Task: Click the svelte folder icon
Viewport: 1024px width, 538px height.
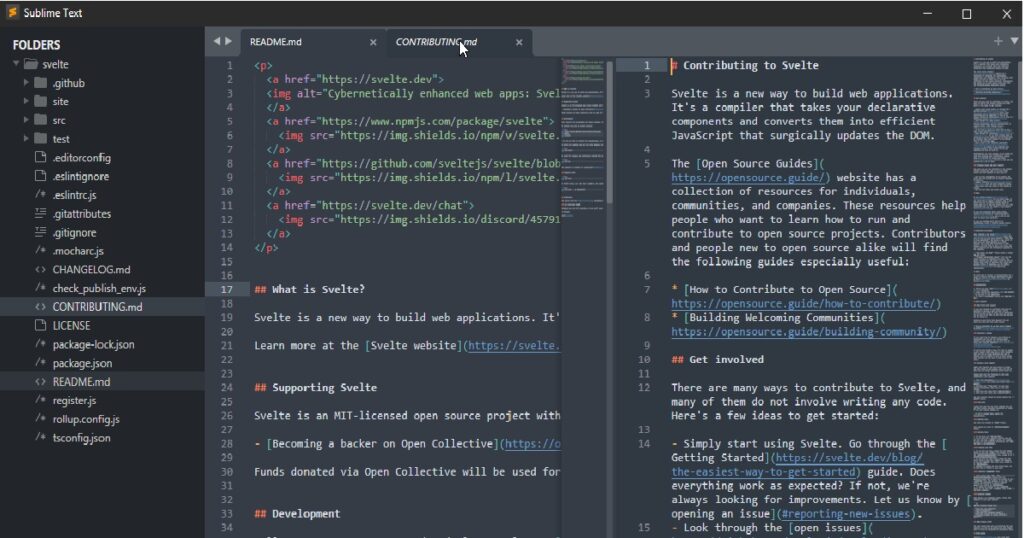Action: click(x=31, y=64)
